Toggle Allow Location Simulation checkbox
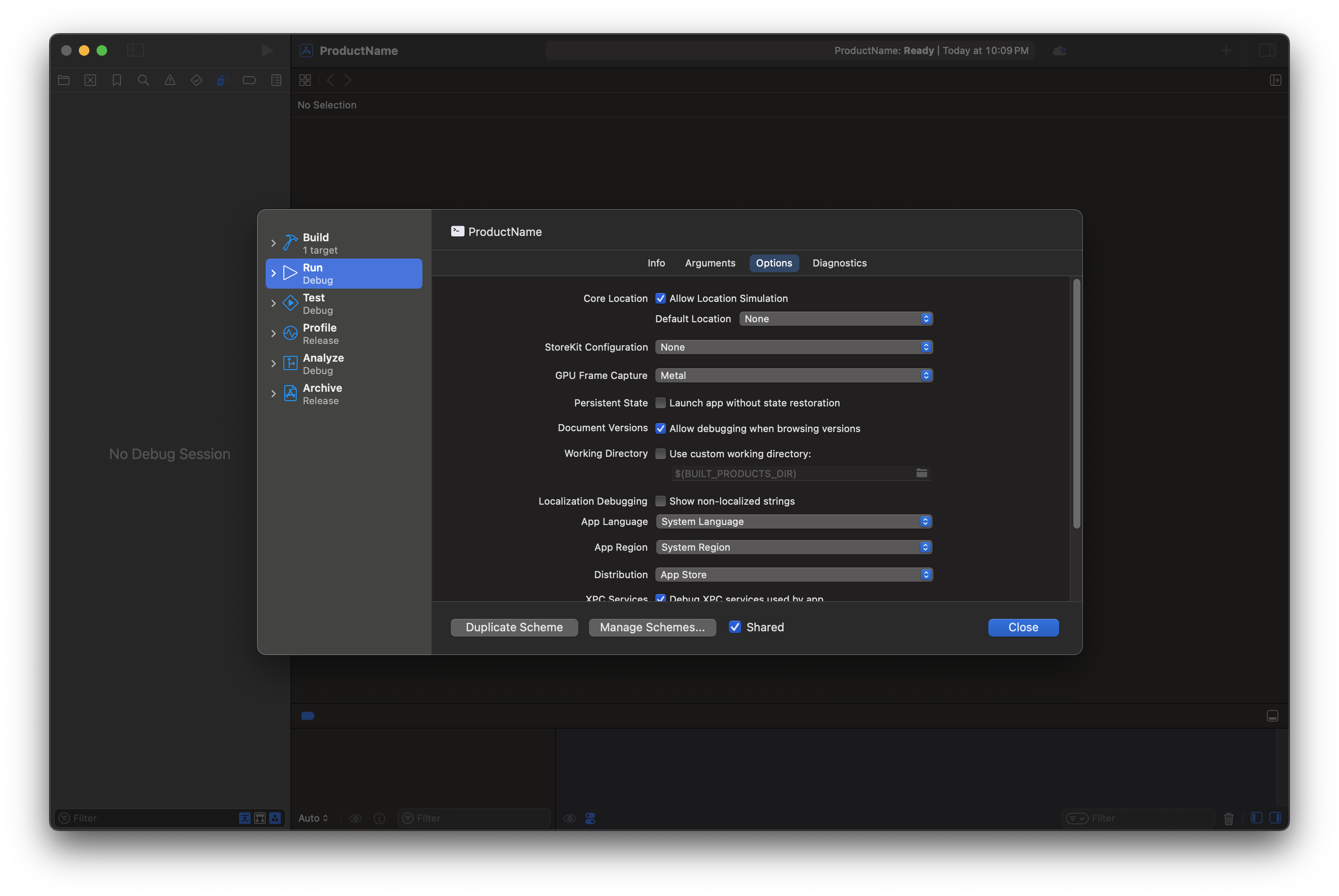Image resolution: width=1339 pixels, height=896 pixels. click(660, 298)
